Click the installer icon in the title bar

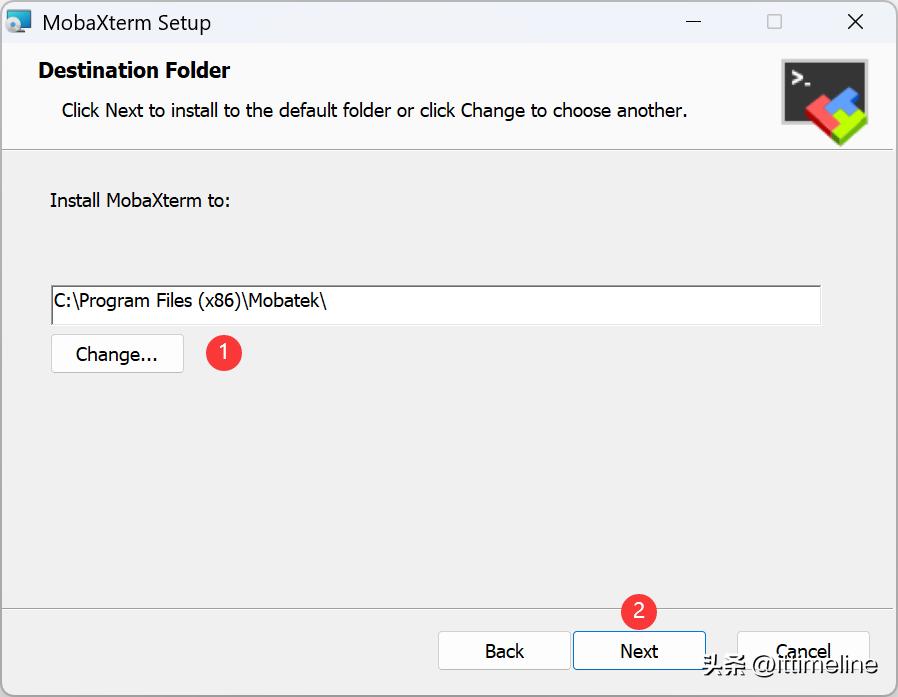click(20, 22)
